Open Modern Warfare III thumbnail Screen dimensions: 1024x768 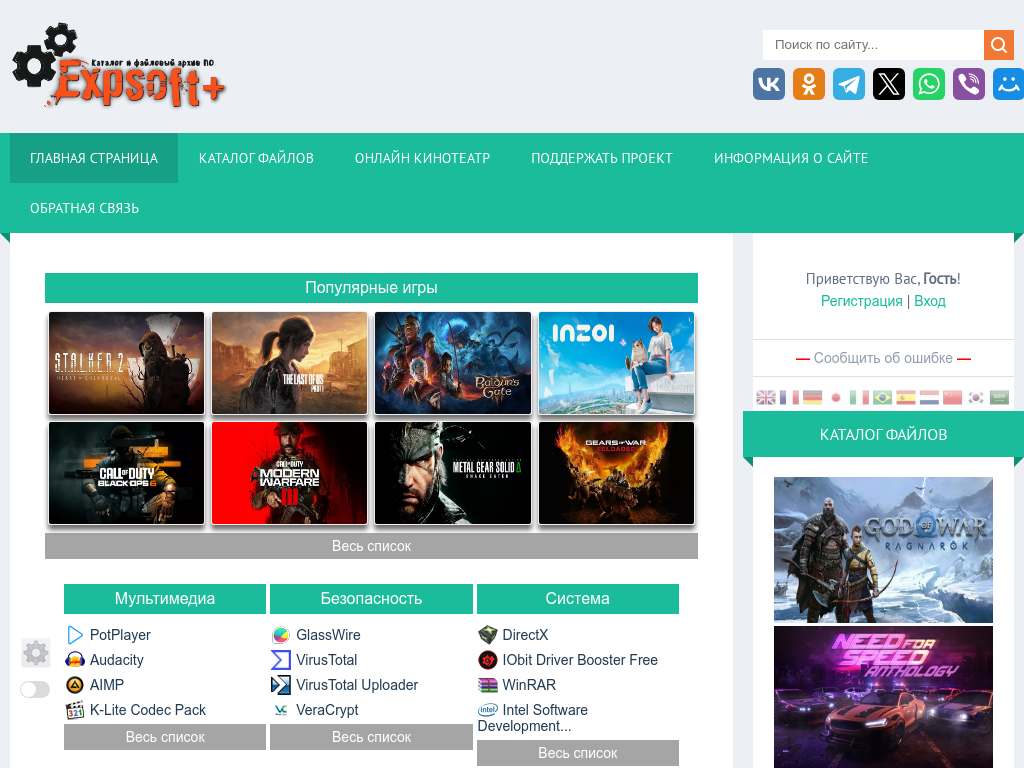pyautogui.click(x=290, y=473)
